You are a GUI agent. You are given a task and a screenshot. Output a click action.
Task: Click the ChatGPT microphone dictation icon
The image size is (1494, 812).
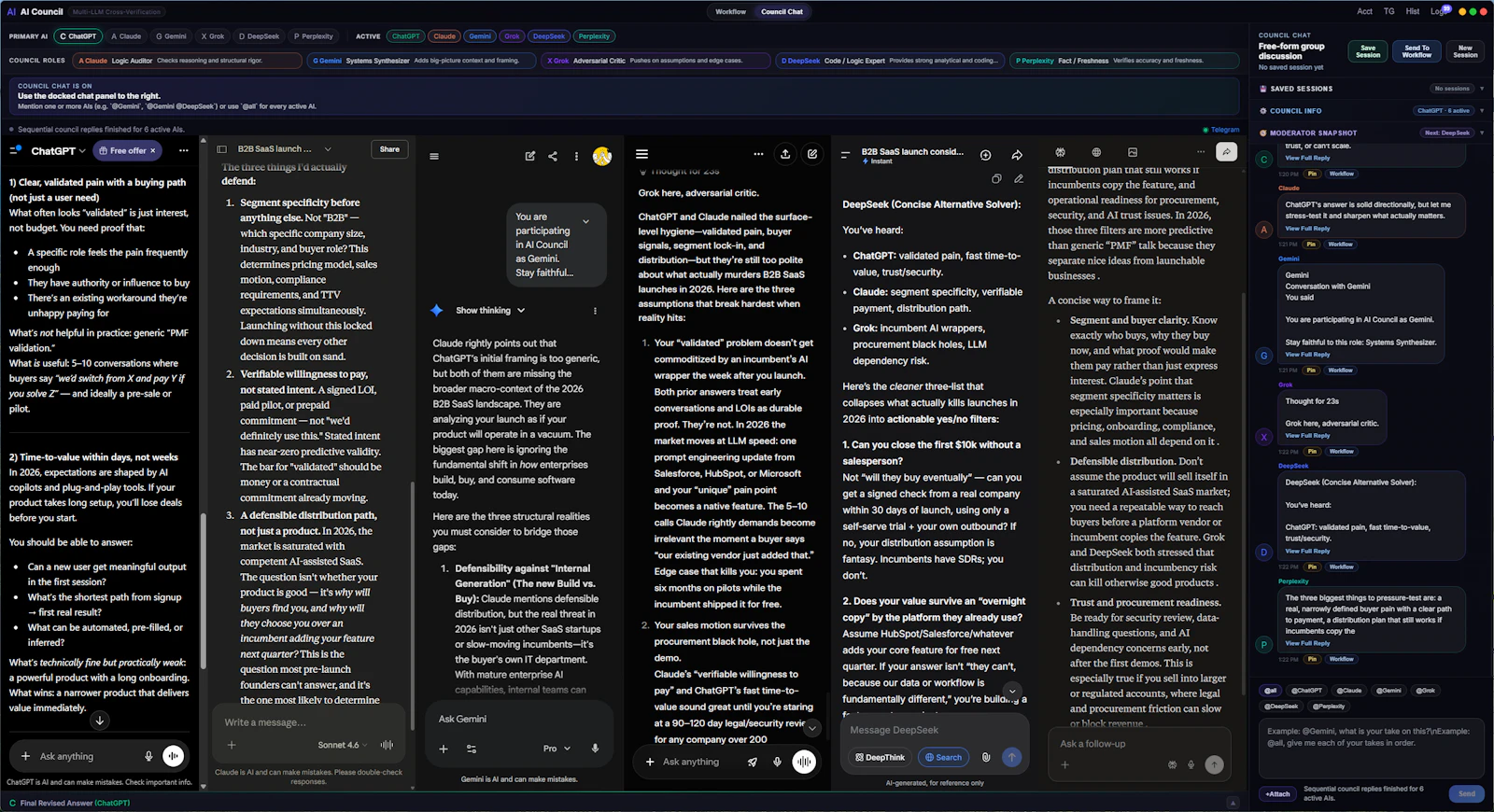click(x=148, y=756)
